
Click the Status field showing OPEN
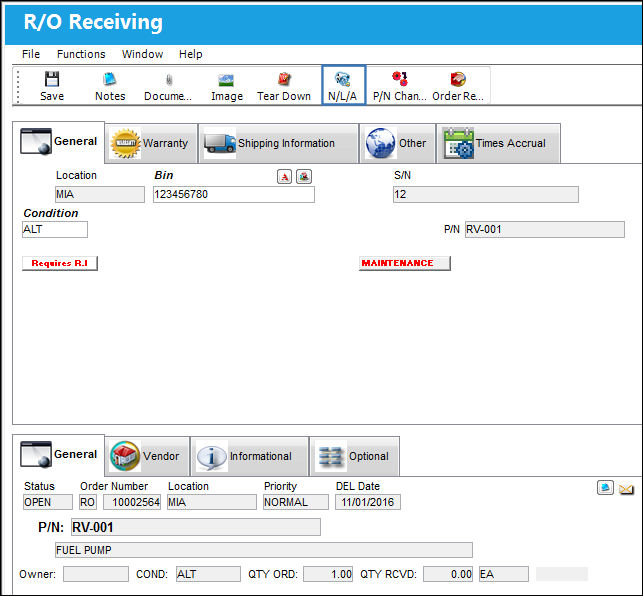coord(48,502)
